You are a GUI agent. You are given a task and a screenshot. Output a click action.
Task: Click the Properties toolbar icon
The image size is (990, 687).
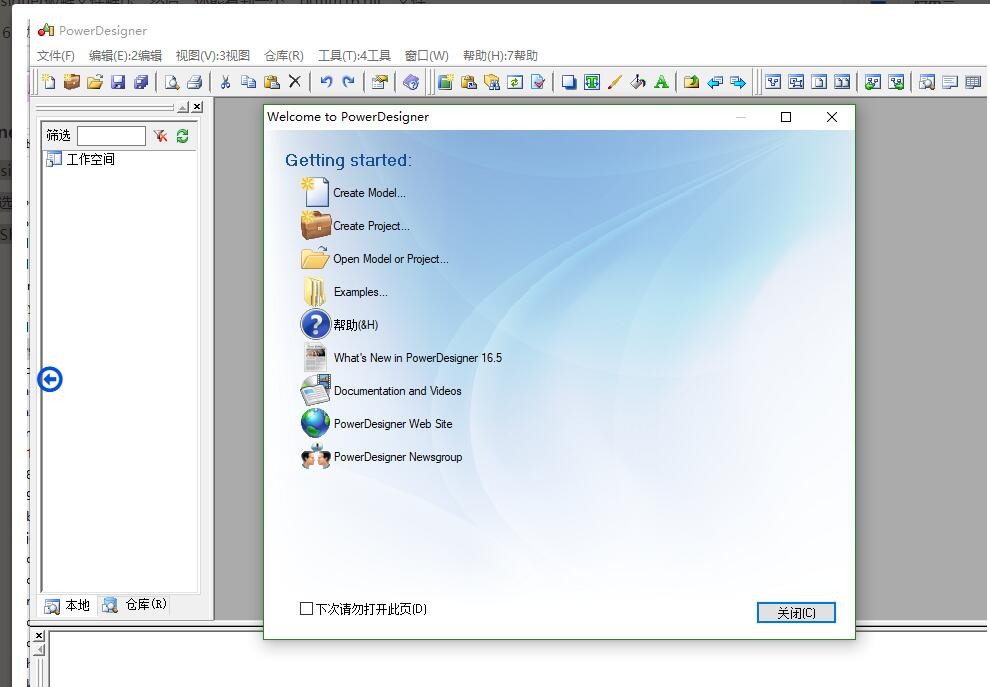[x=379, y=82]
